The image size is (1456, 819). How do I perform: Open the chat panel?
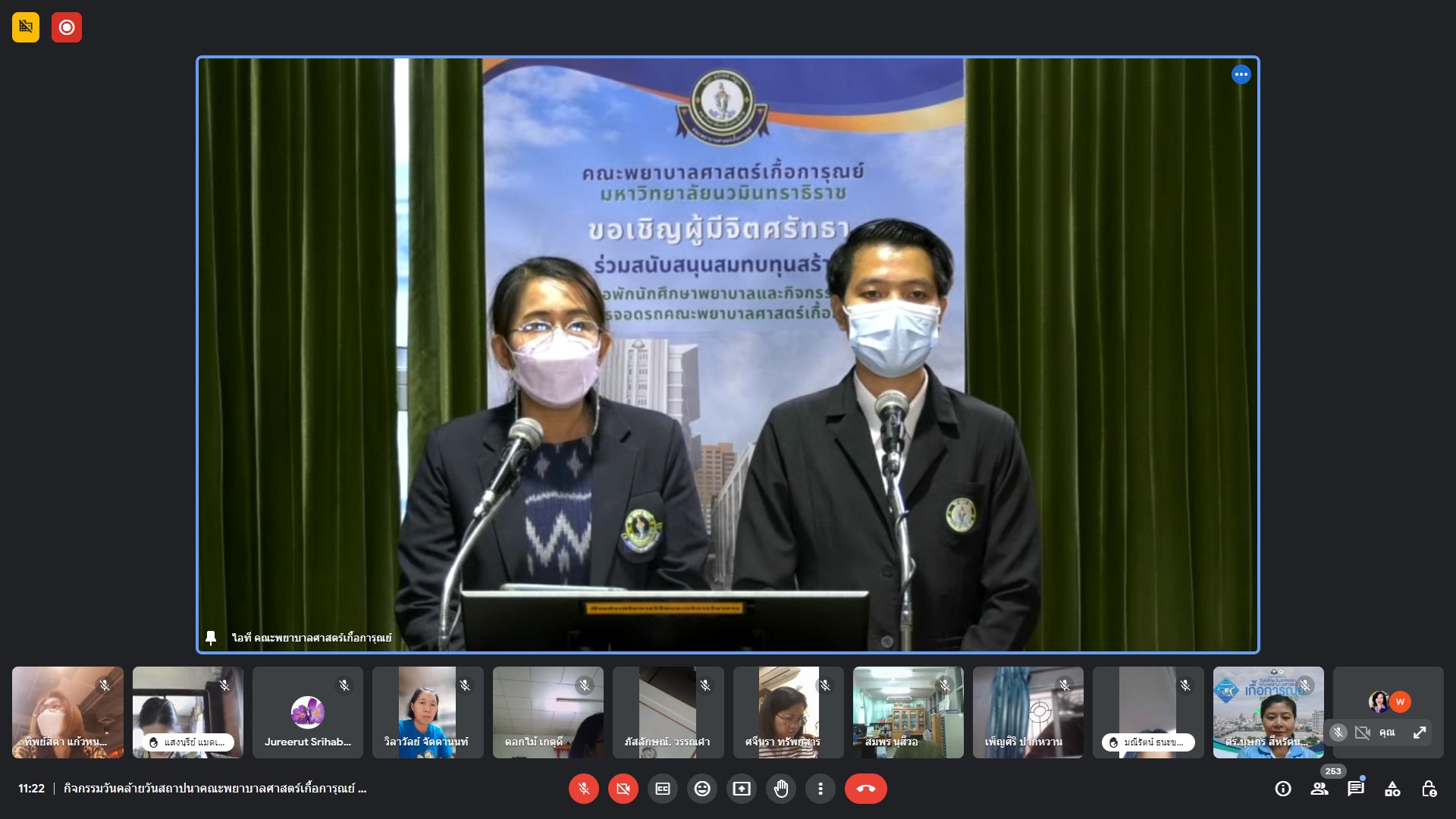pos(1356,789)
